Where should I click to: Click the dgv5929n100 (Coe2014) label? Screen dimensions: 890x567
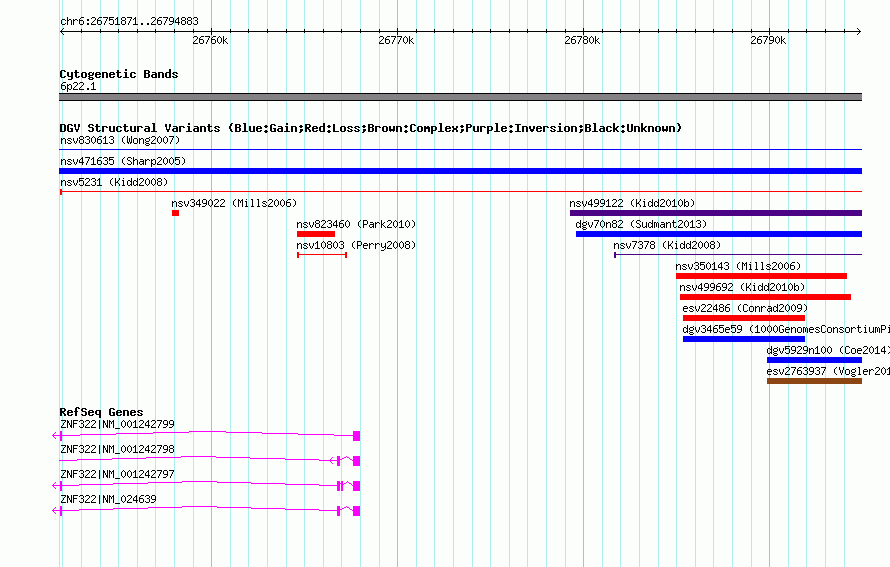coord(828,350)
